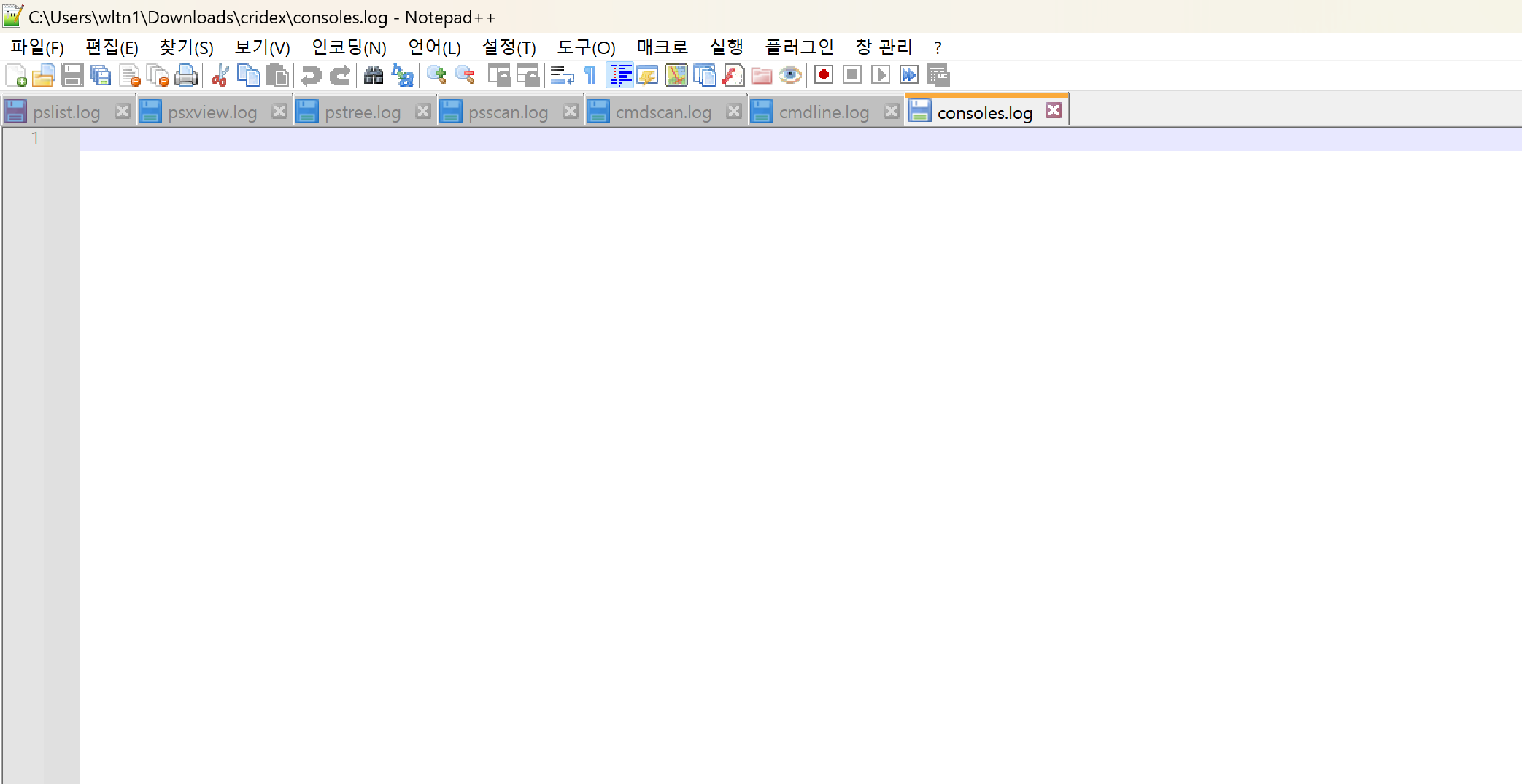Screen dimensions: 1522x784
Task: Toggle synchronized horizontal scrolling icon
Action: pyautogui.click(x=528, y=75)
